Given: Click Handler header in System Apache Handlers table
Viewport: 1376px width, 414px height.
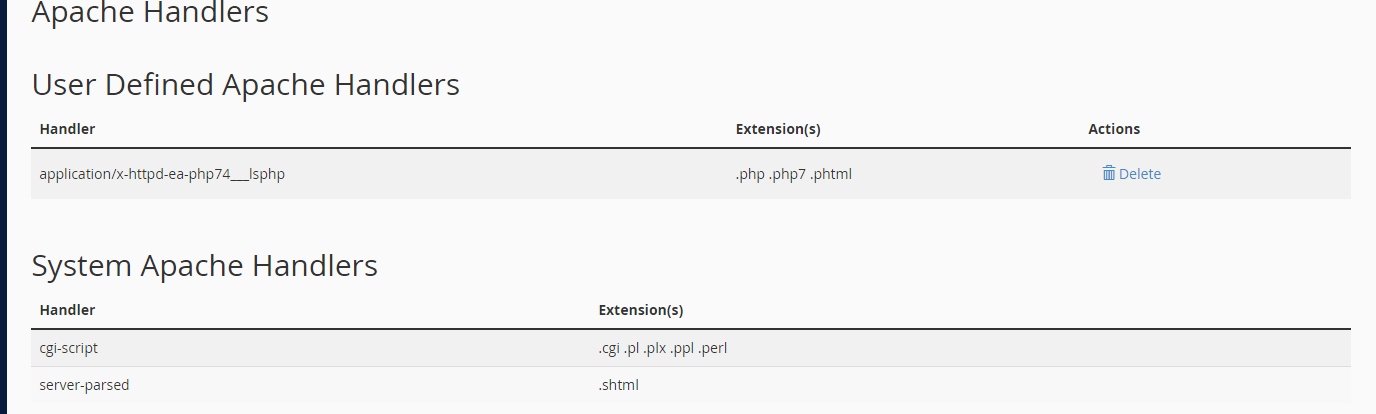Looking at the screenshot, I should 67,310.
